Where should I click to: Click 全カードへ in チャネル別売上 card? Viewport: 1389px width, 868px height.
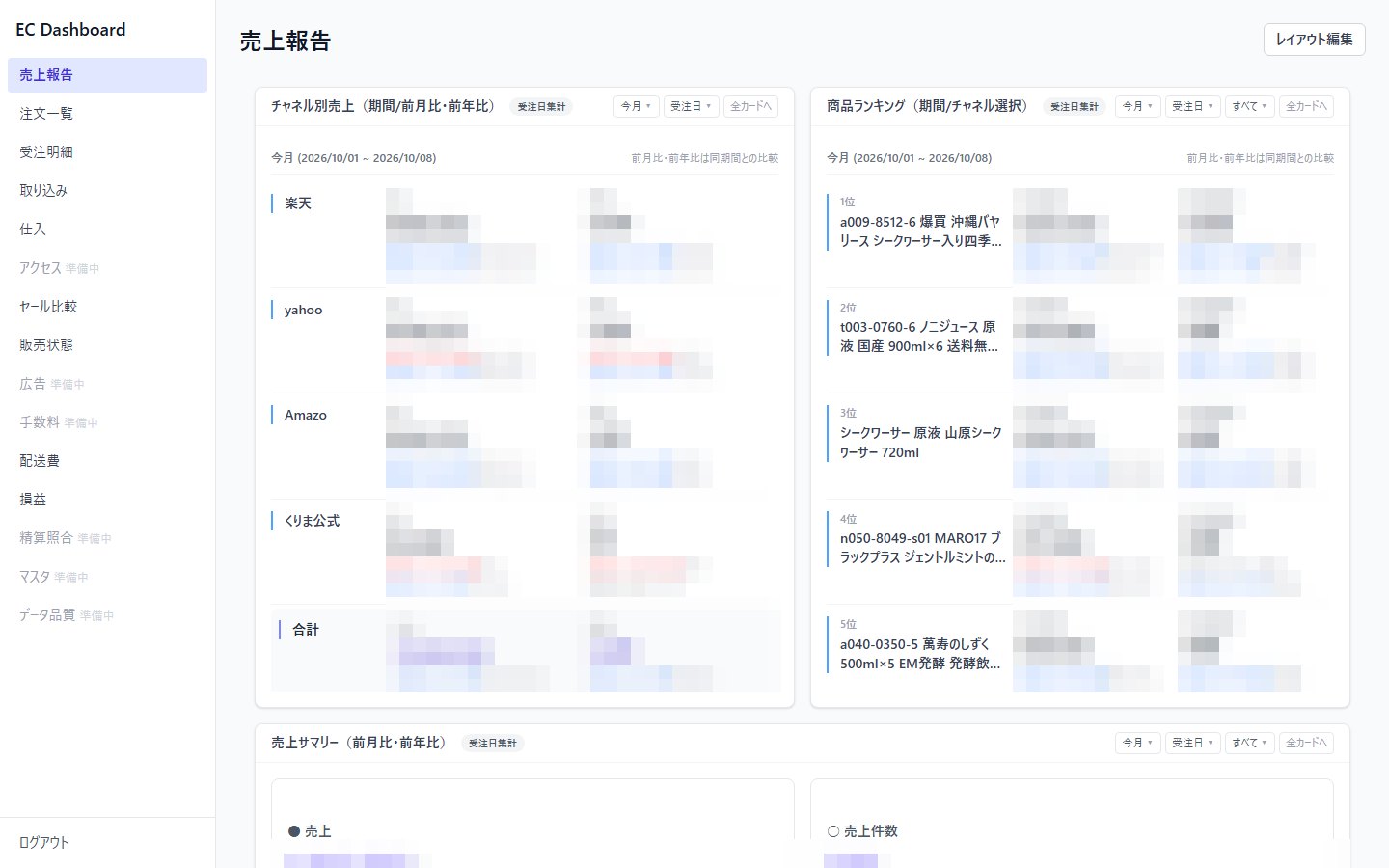[x=750, y=106]
